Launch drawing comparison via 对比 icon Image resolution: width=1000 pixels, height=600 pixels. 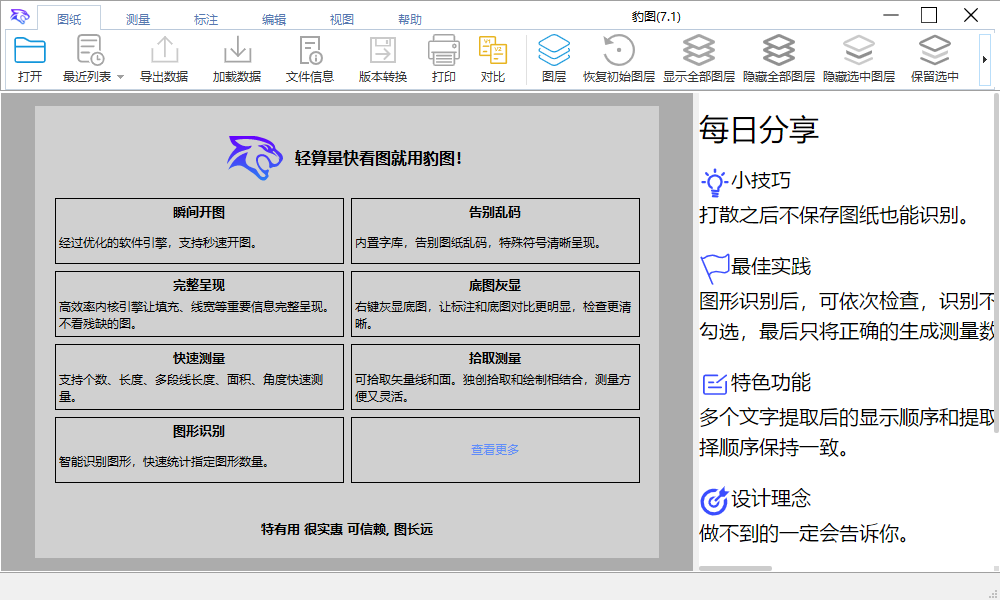coord(492,55)
